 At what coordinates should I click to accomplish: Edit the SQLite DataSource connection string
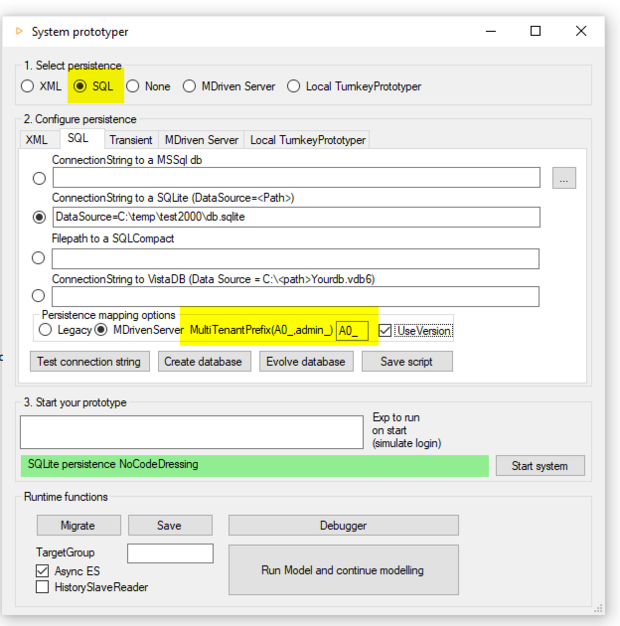297,217
